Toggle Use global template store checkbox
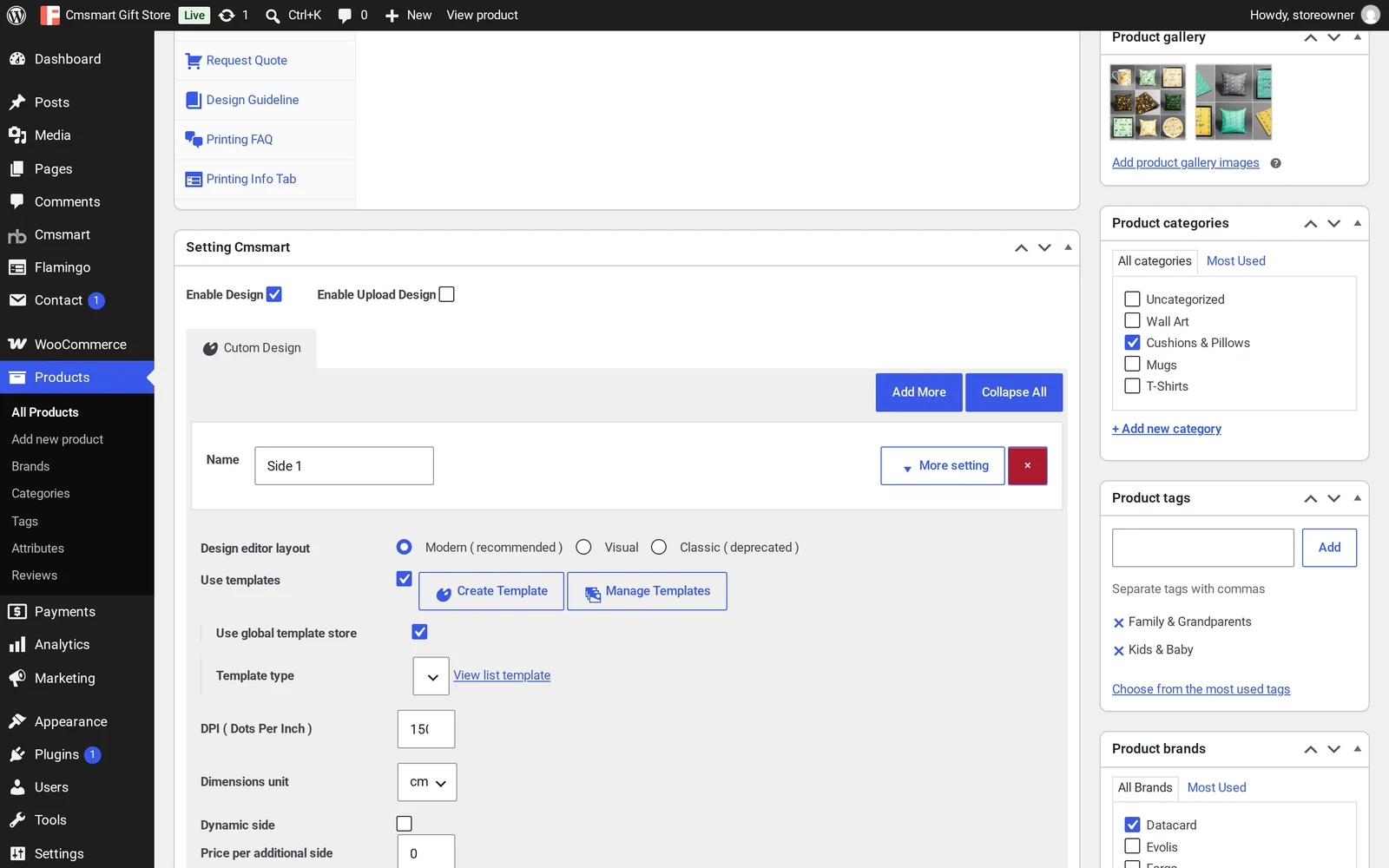This screenshot has height=868, width=1389. (x=419, y=632)
